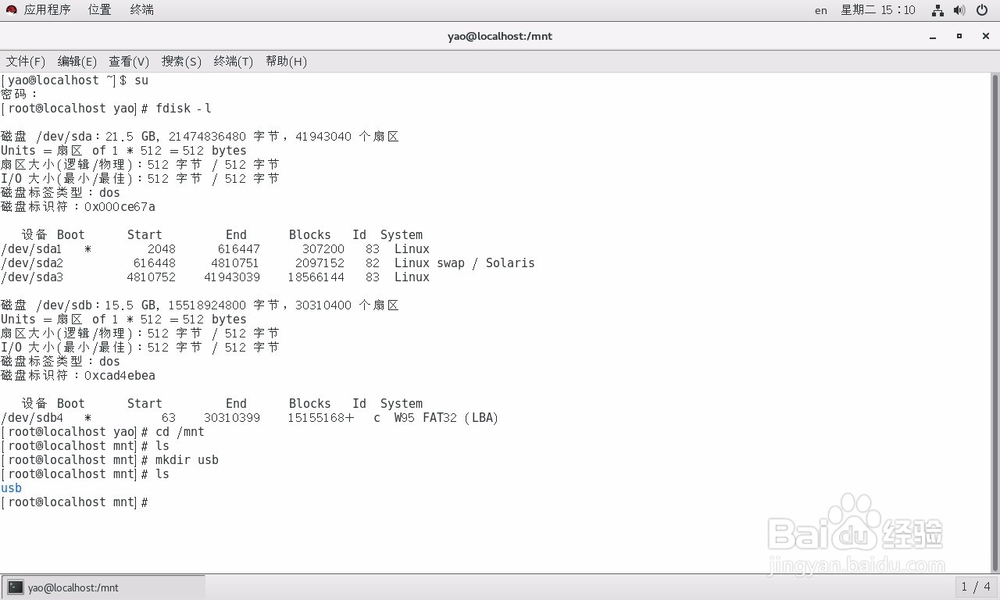The height and width of the screenshot is (600, 1000).
Task: Click disk identifier 0x000ce67a
Action: click(x=120, y=207)
